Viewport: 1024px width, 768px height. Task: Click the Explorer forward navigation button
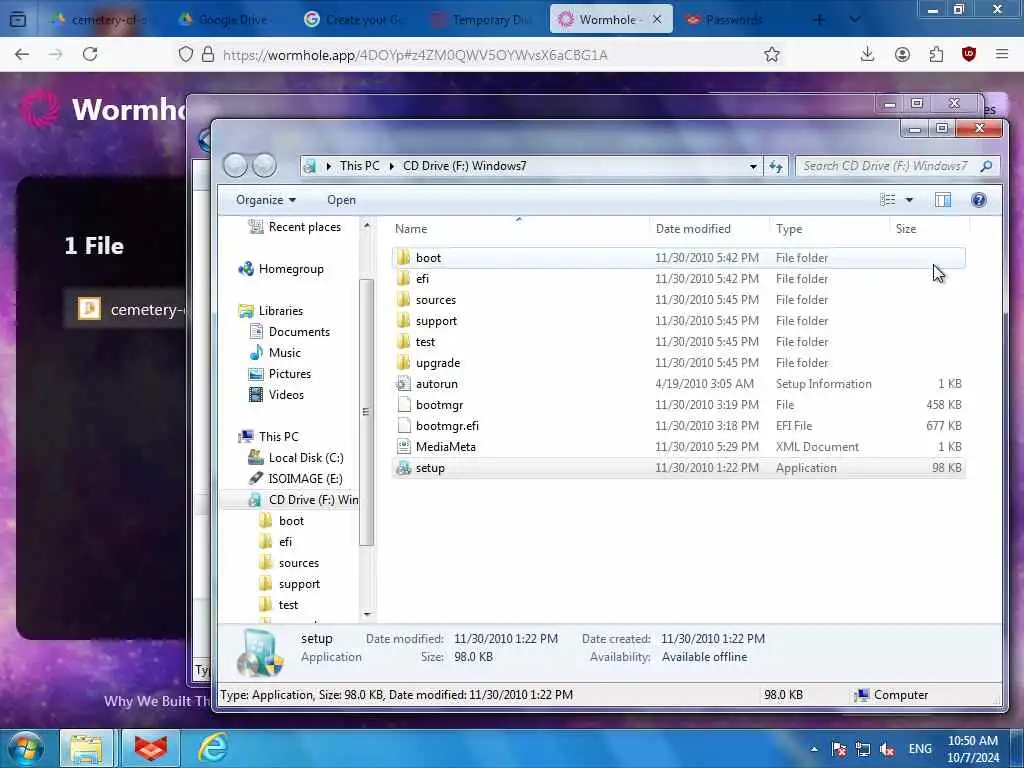click(x=264, y=165)
